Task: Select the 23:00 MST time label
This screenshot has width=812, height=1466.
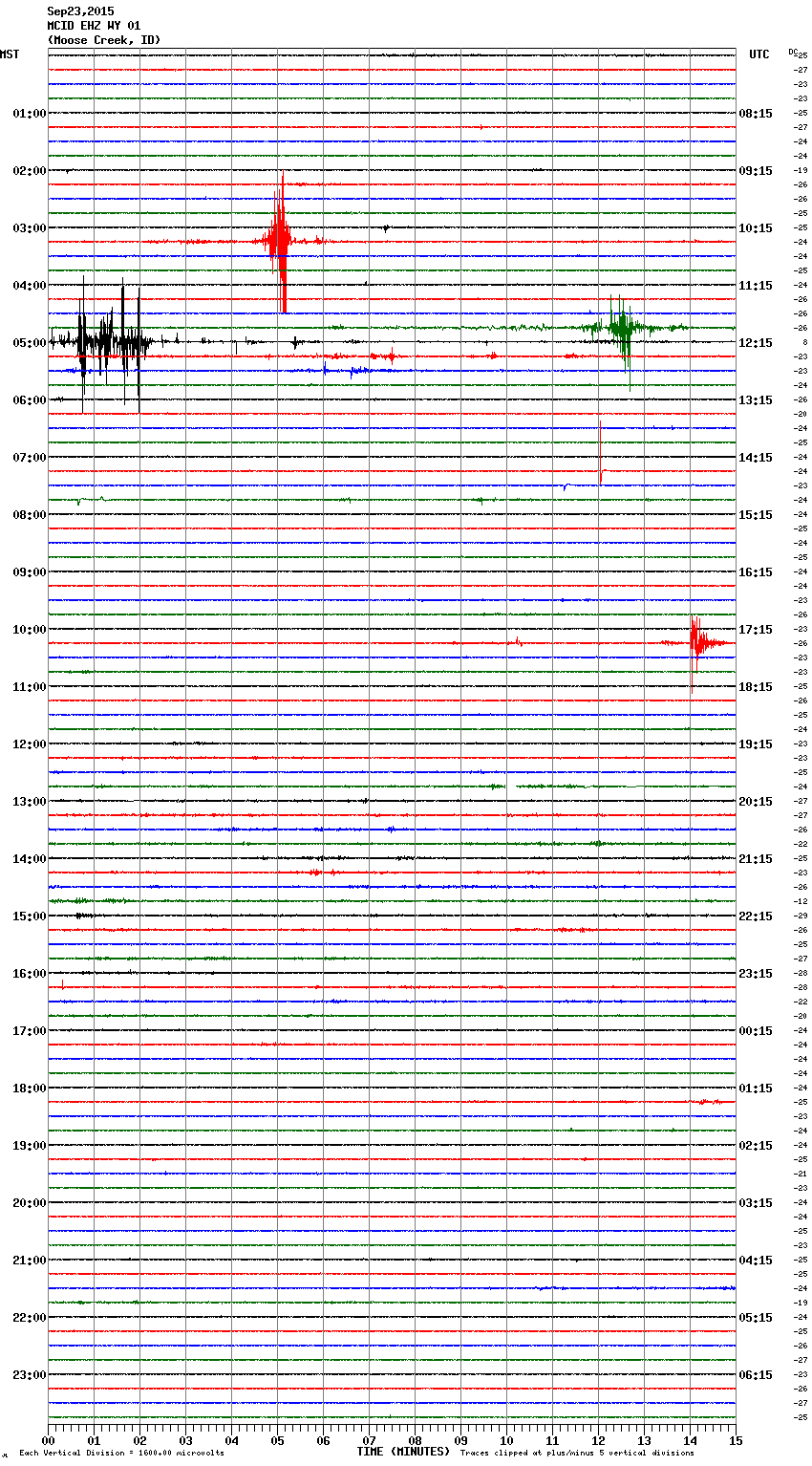Action: 29,1374
